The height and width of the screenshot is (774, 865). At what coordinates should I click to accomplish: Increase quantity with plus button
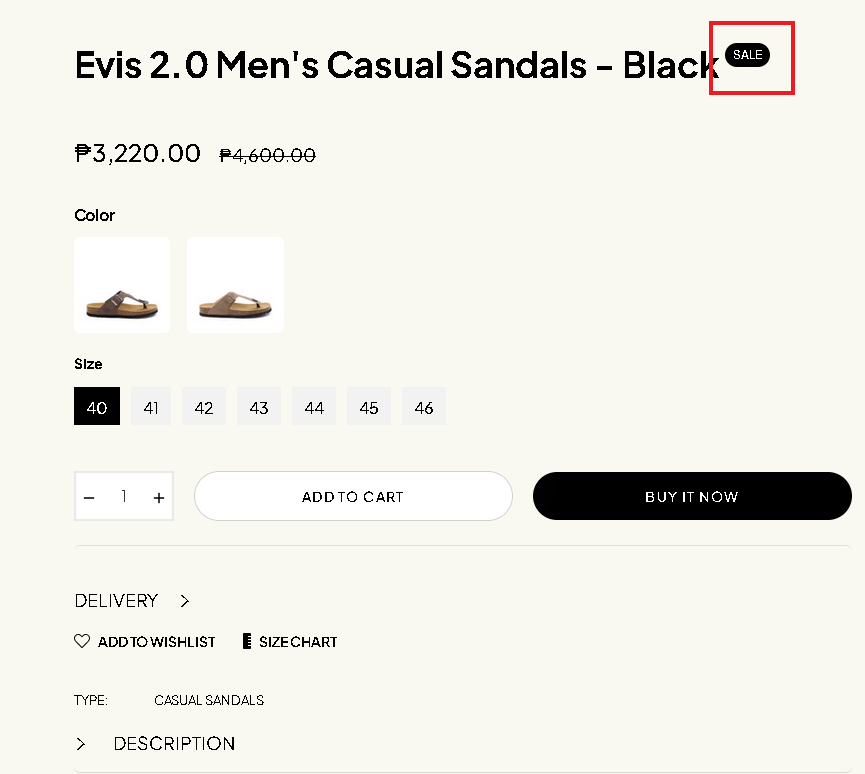click(158, 497)
